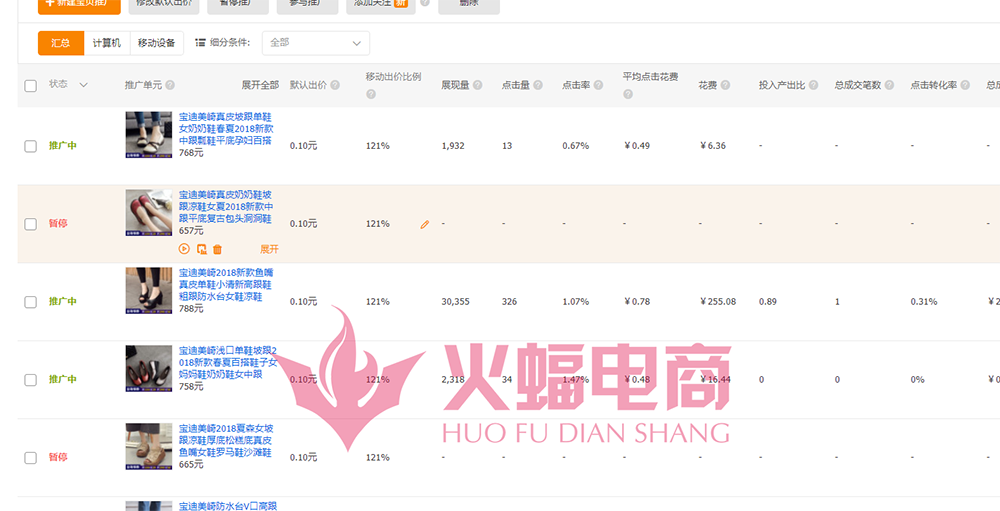The height and width of the screenshot is (511, 1000).
Task: Tick checkbox for the 665元 paused row
Action: [x=31, y=457]
